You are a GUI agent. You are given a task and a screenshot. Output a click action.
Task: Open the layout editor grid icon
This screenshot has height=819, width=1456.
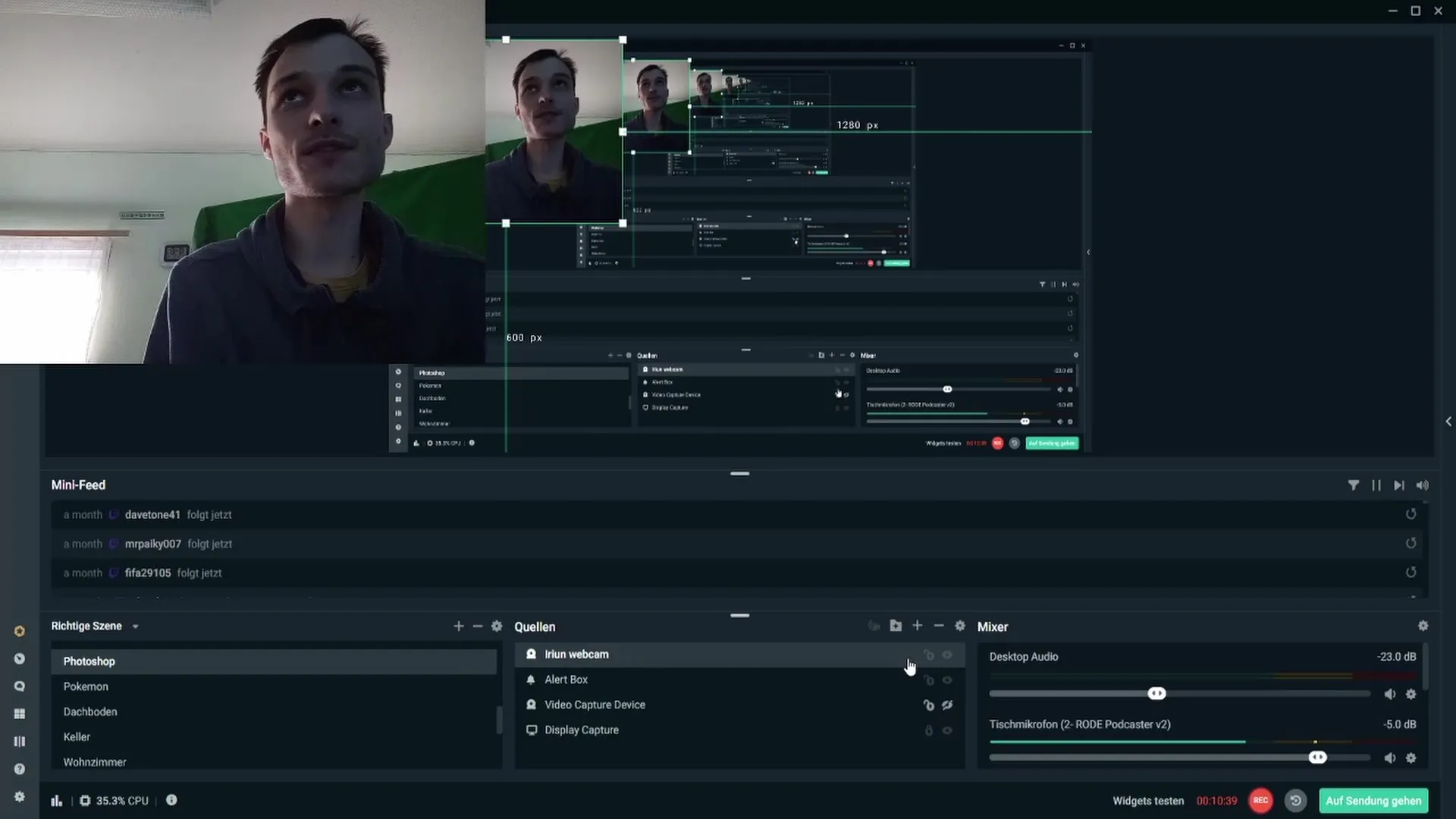click(20, 714)
